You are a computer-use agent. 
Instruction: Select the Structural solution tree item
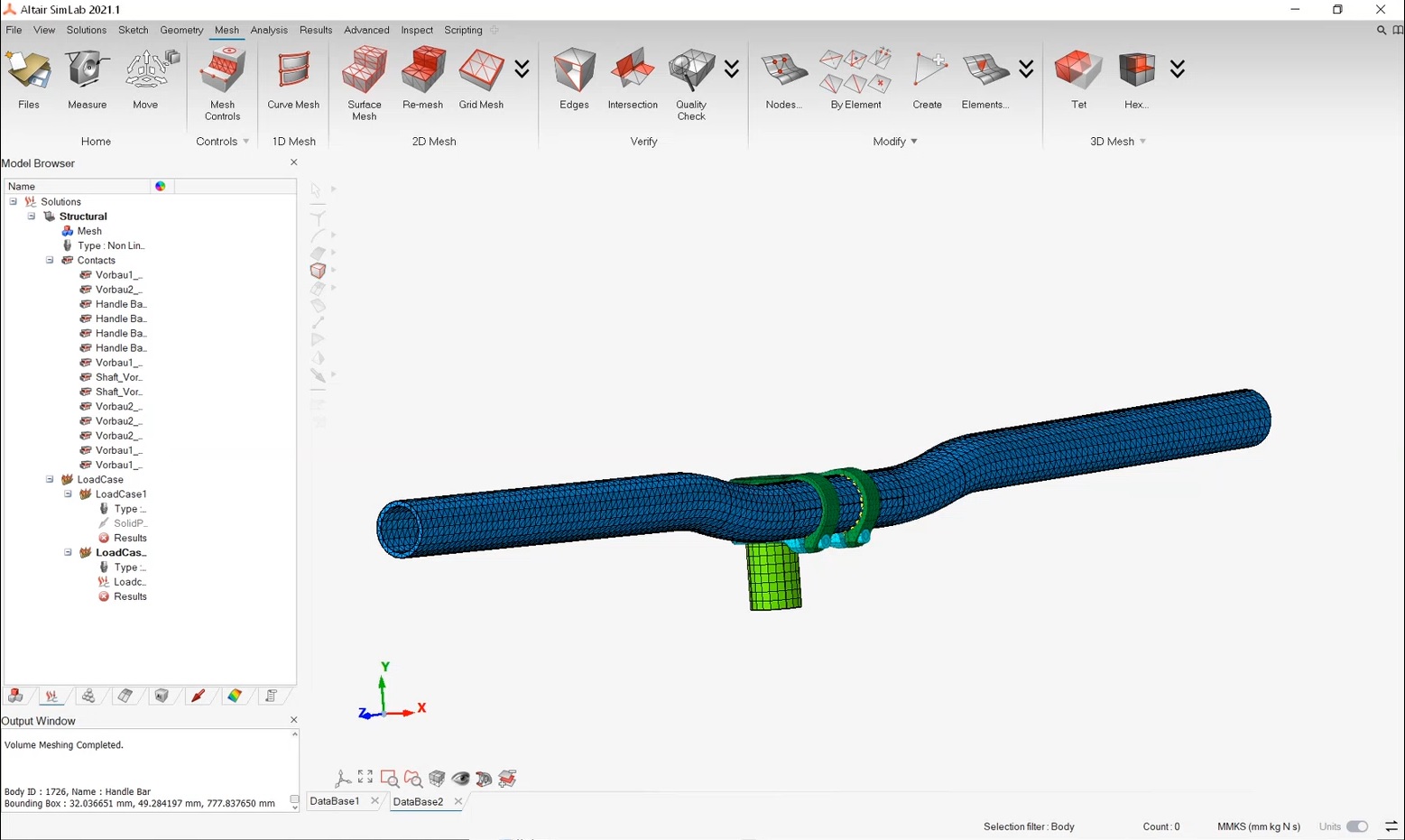pyautogui.click(x=83, y=217)
